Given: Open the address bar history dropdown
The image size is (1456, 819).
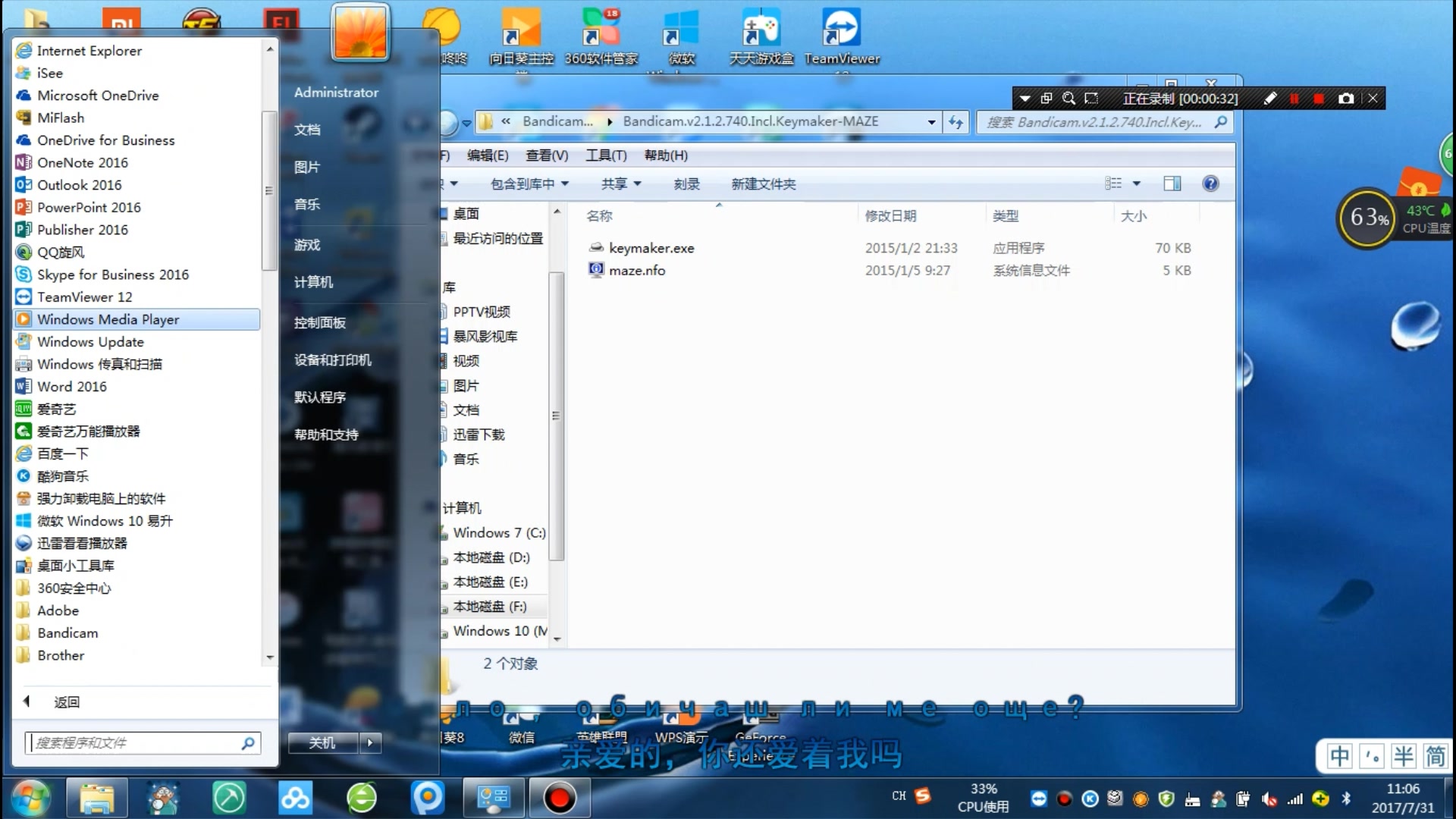Looking at the screenshot, I should click(931, 122).
